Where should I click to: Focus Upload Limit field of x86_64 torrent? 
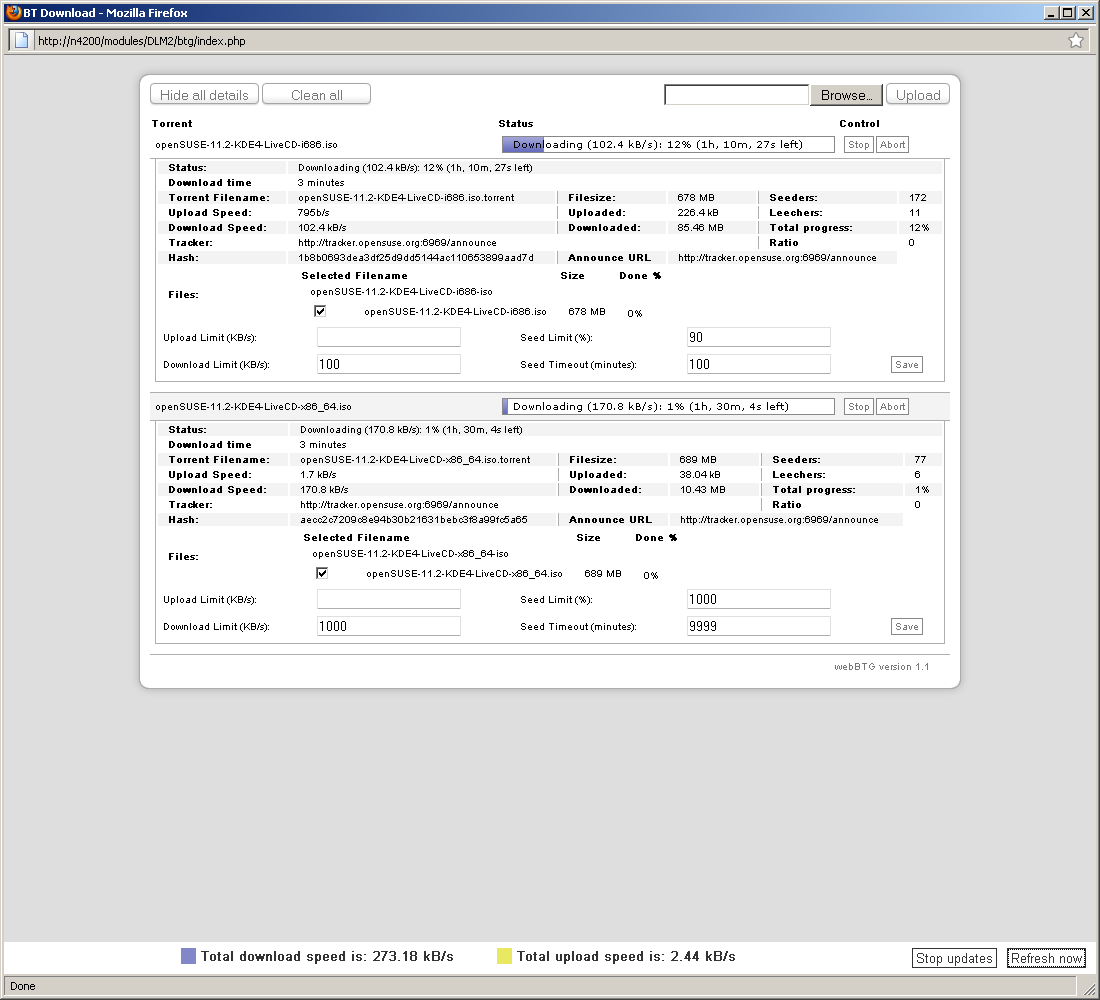point(389,599)
